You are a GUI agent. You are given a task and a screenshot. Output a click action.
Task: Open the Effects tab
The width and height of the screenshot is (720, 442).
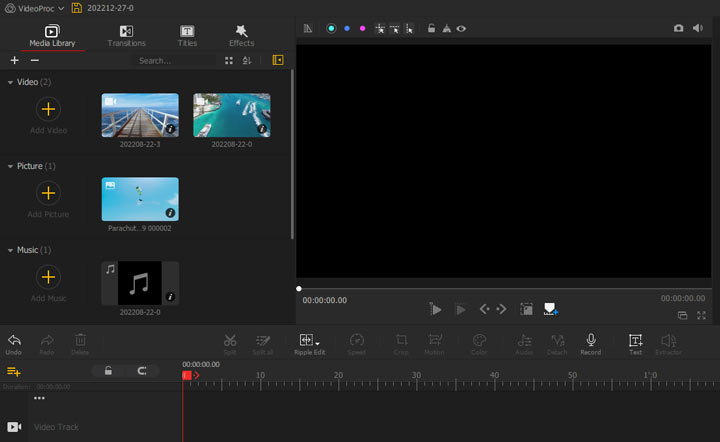pyautogui.click(x=241, y=36)
